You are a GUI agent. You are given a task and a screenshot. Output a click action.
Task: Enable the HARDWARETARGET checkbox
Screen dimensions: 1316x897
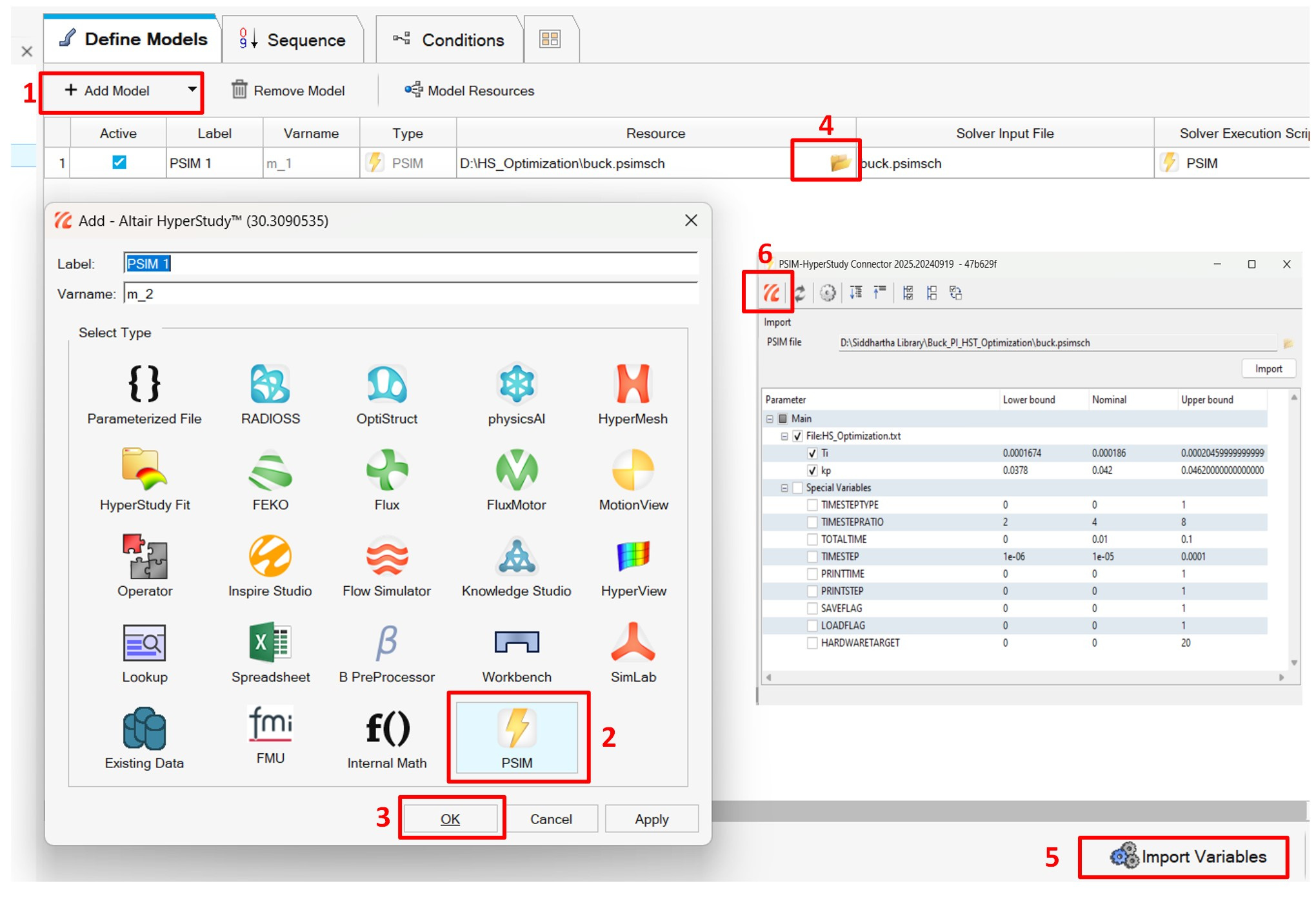tap(812, 643)
